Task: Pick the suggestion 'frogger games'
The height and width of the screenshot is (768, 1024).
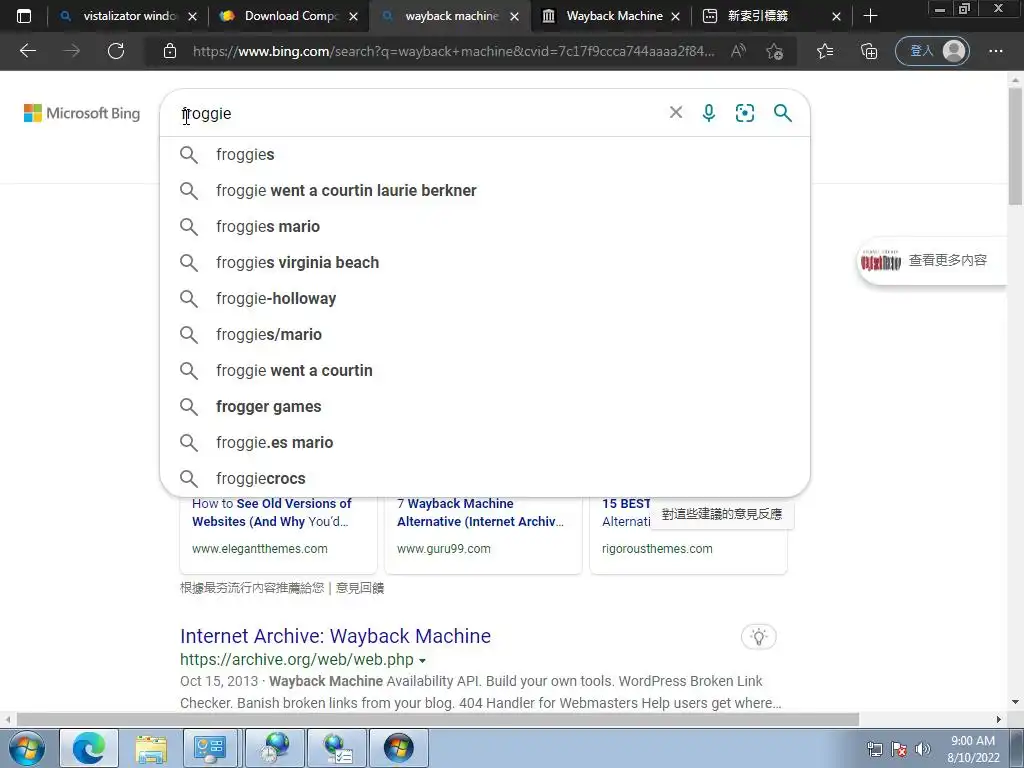Action: [x=485, y=406]
